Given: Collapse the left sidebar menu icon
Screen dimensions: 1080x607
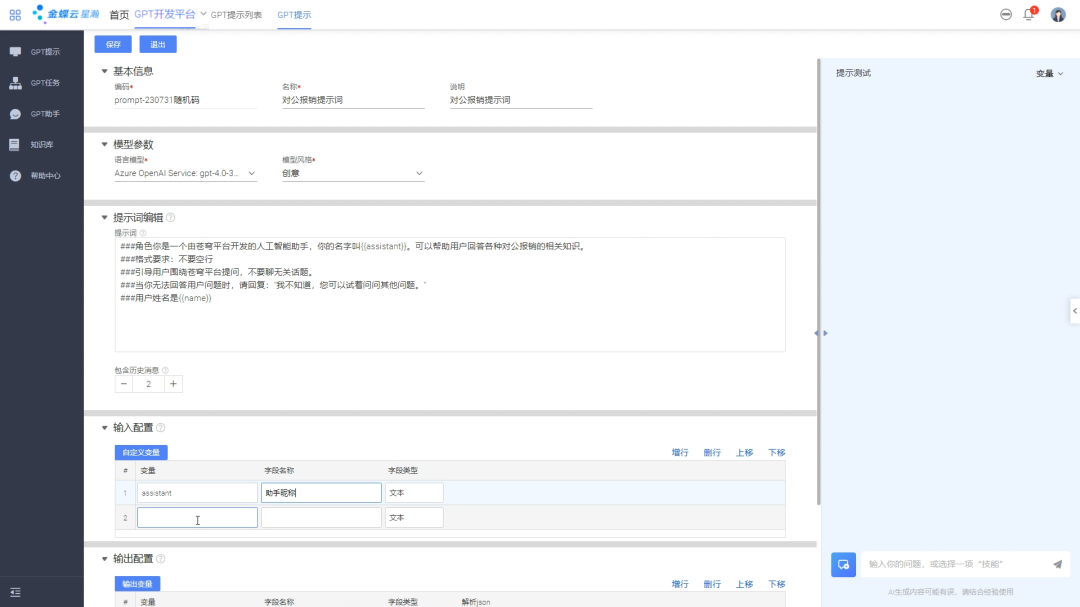Looking at the screenshot, I should 15,593.
